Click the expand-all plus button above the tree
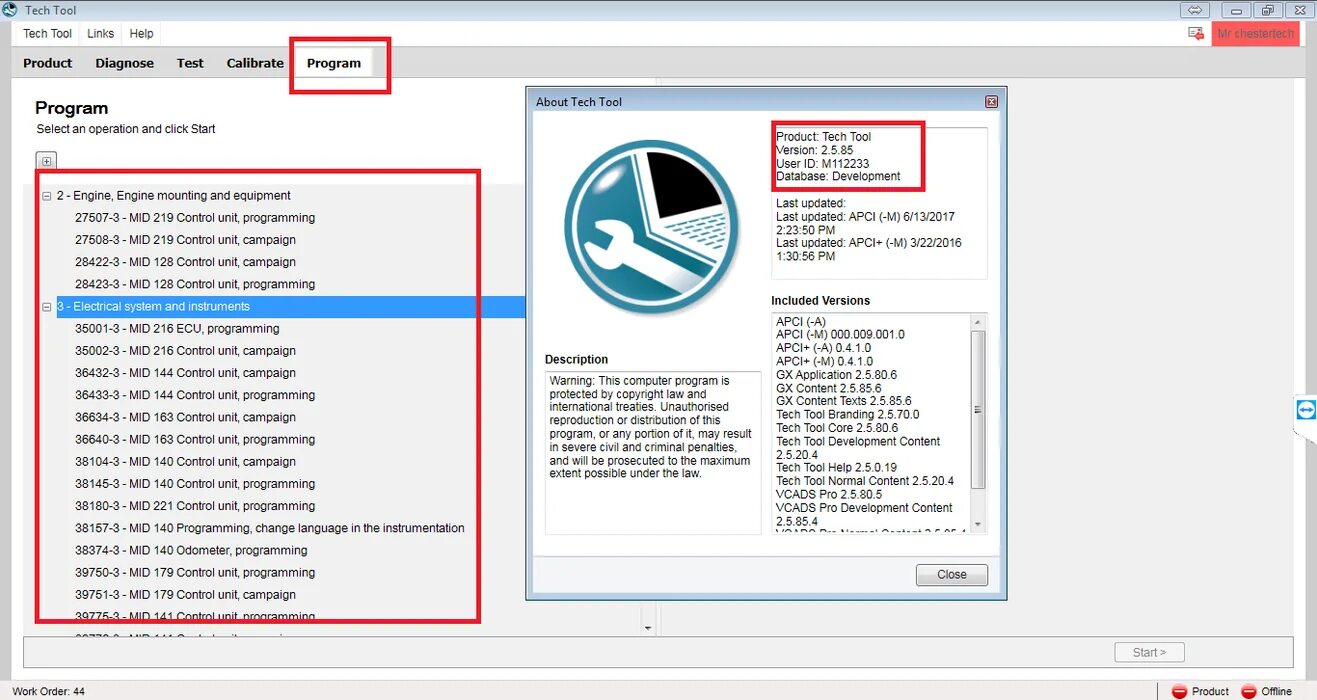 point(46,161)
